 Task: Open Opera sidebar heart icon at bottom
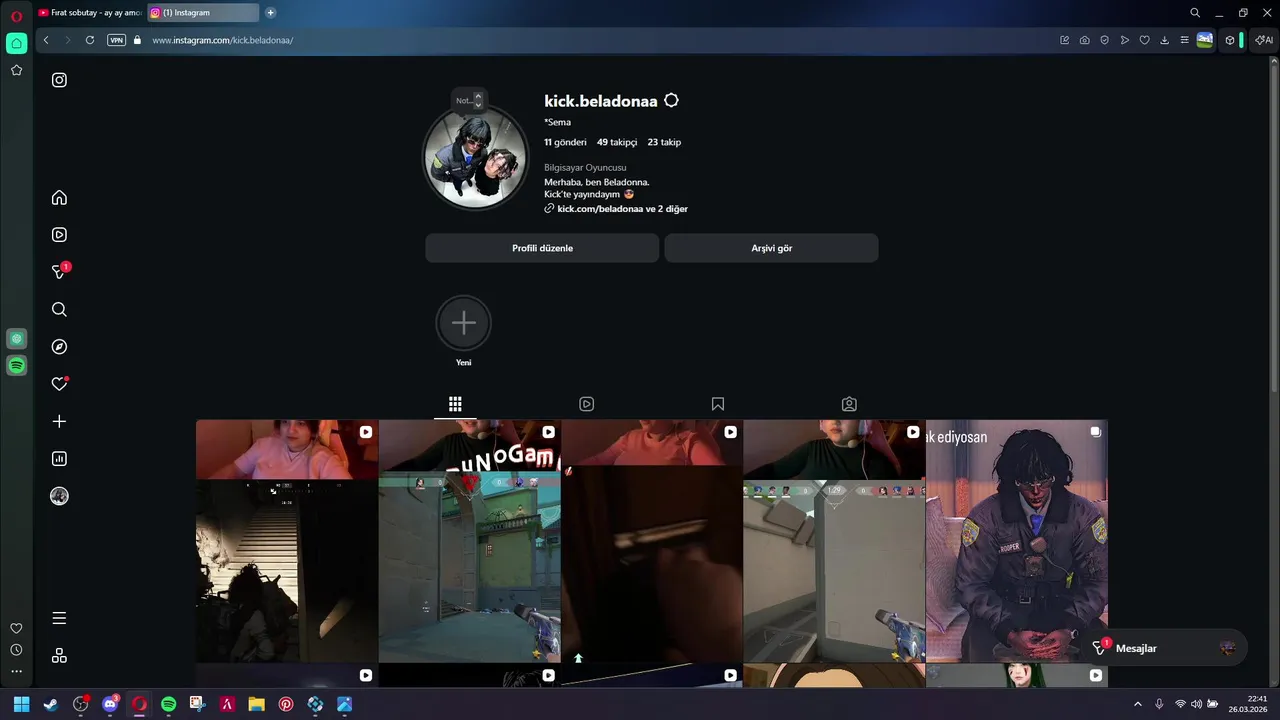(16, 628)
